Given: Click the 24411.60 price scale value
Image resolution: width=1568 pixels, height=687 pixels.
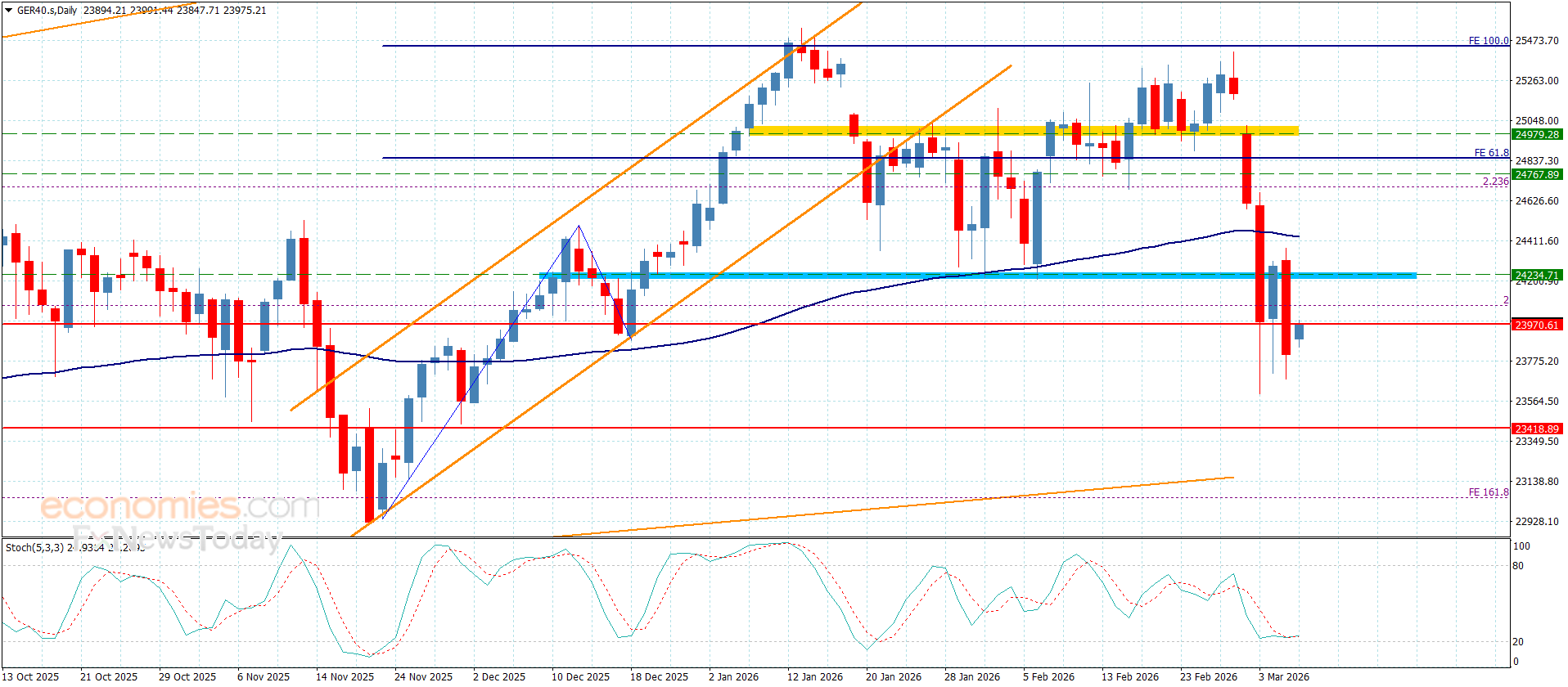Looking at the screenshot, I should [1537, 241].
